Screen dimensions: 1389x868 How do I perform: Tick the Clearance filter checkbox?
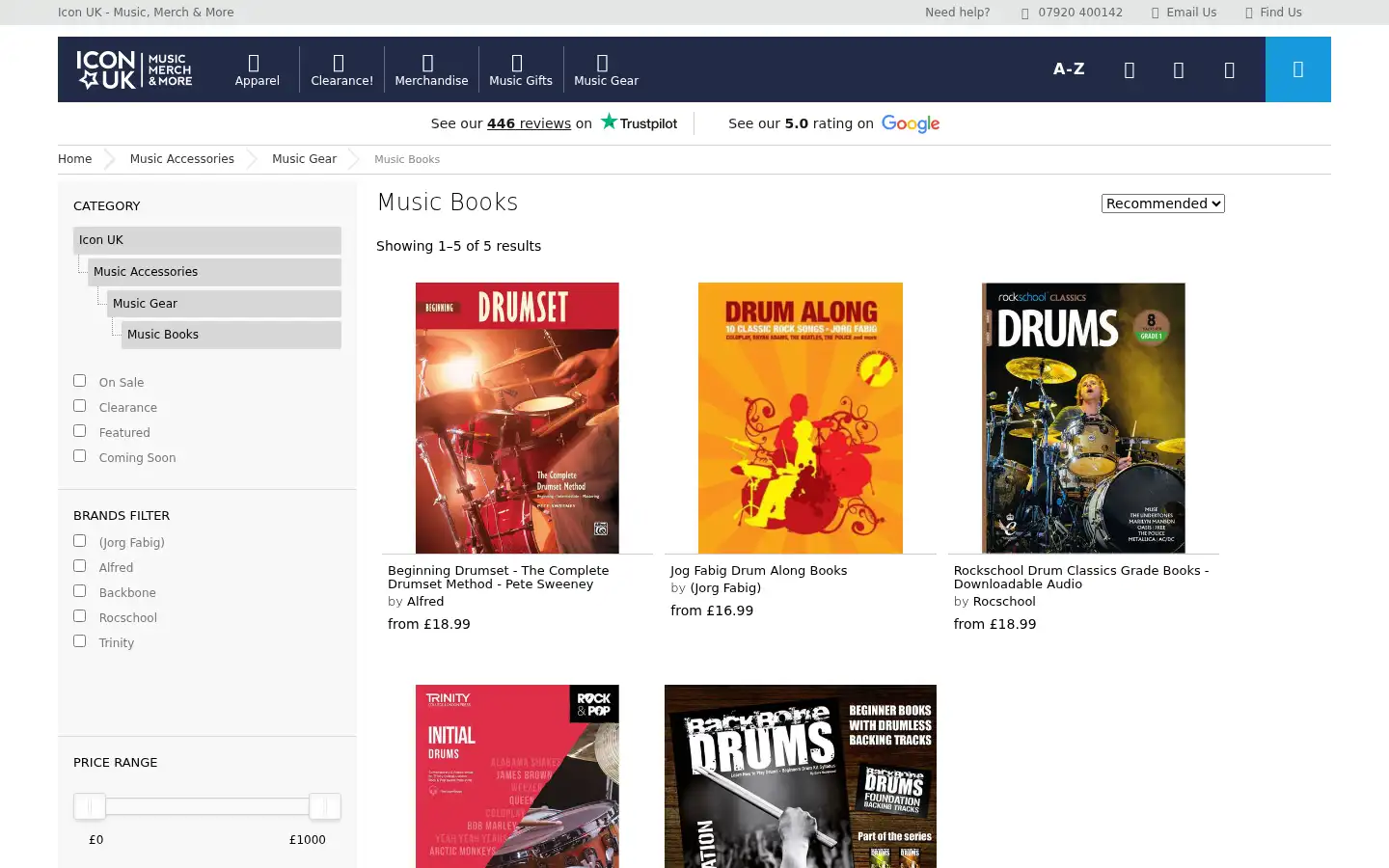click(80, 406)
